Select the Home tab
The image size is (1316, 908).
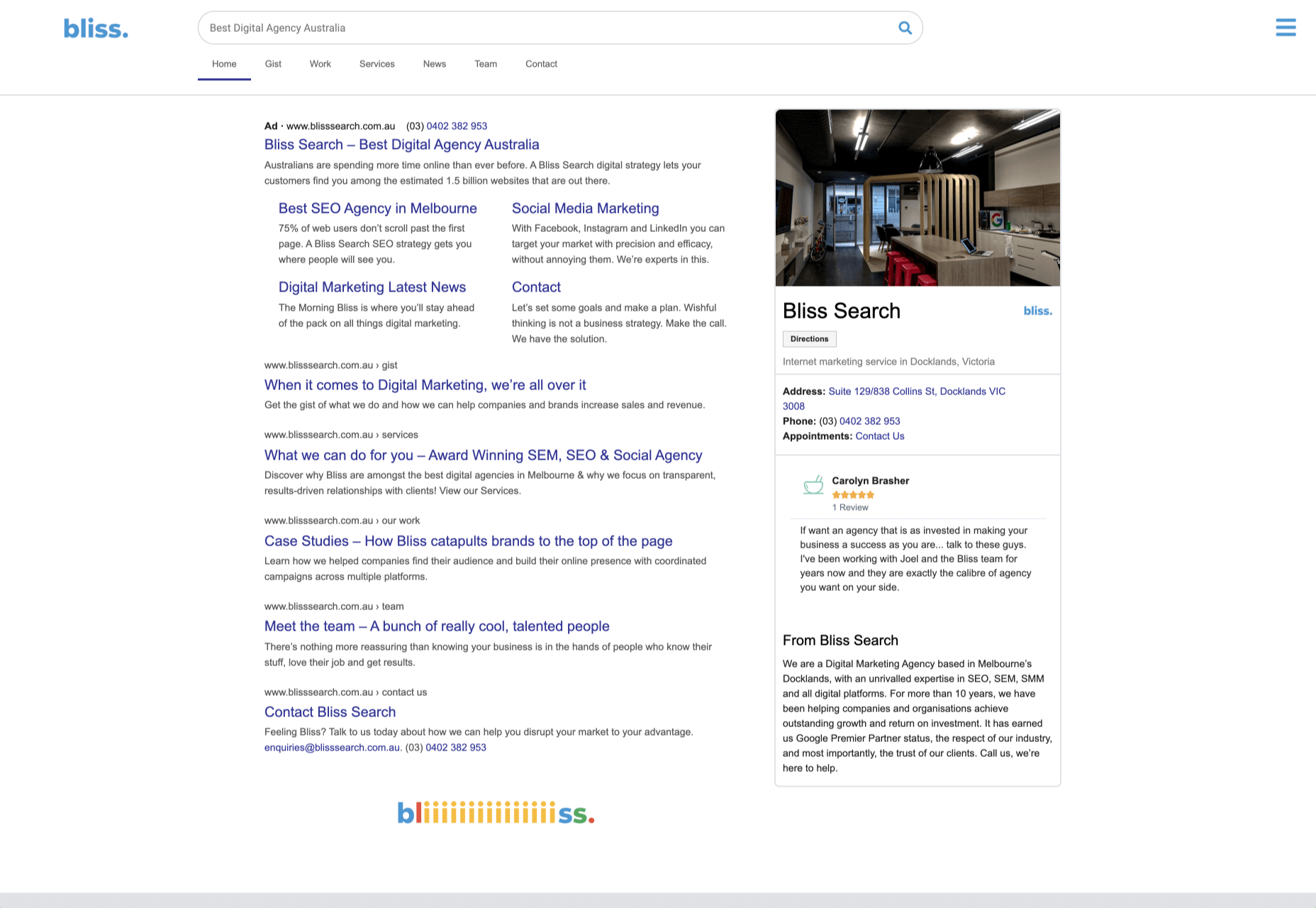[x=224, y=64]
